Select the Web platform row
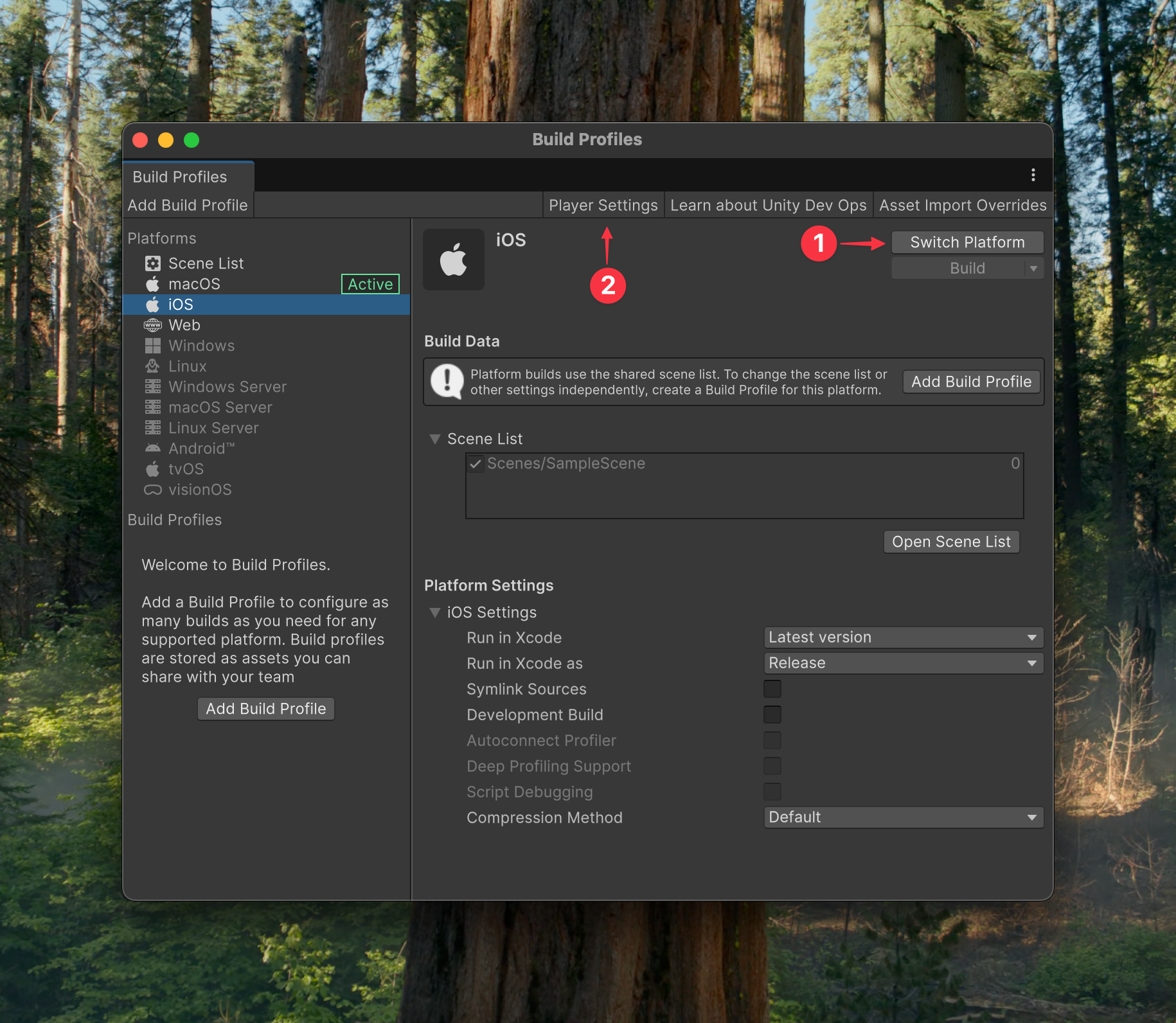Viewport: 1176px width, 1023px height. click(x=266, y=325)
